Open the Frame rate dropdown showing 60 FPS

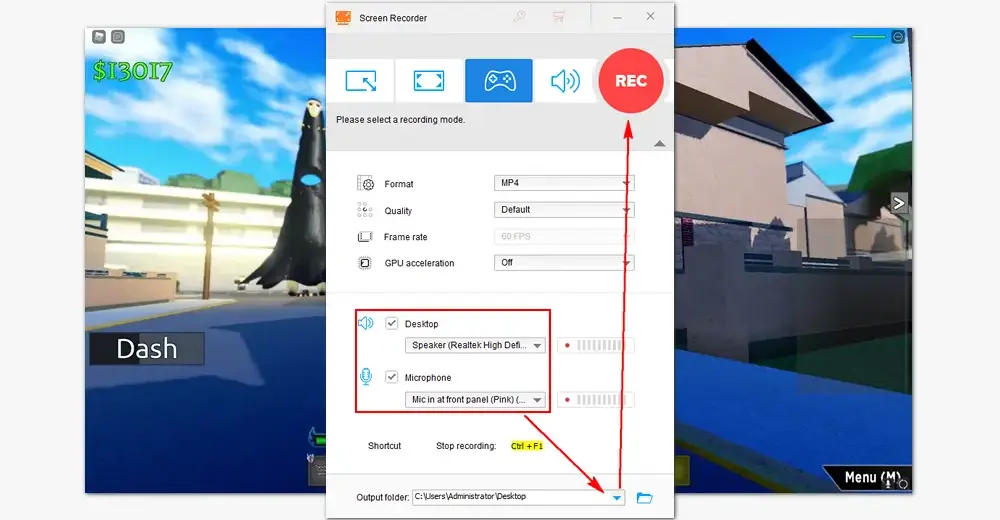[564, 237]
